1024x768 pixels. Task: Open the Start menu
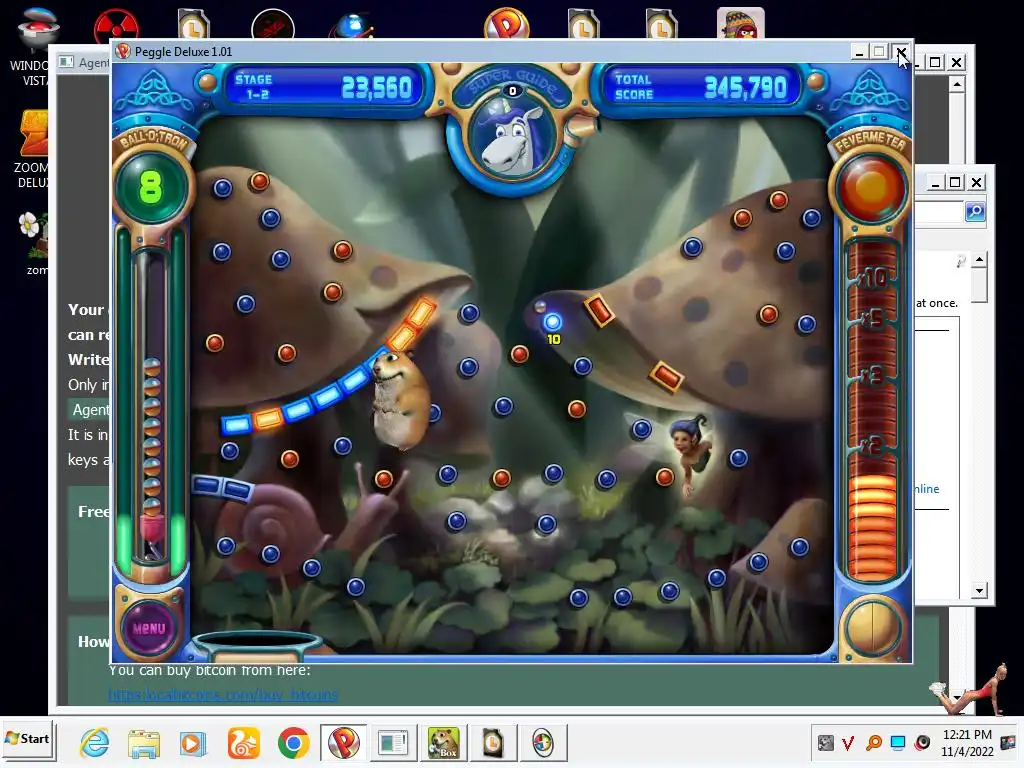coord(27,739)
